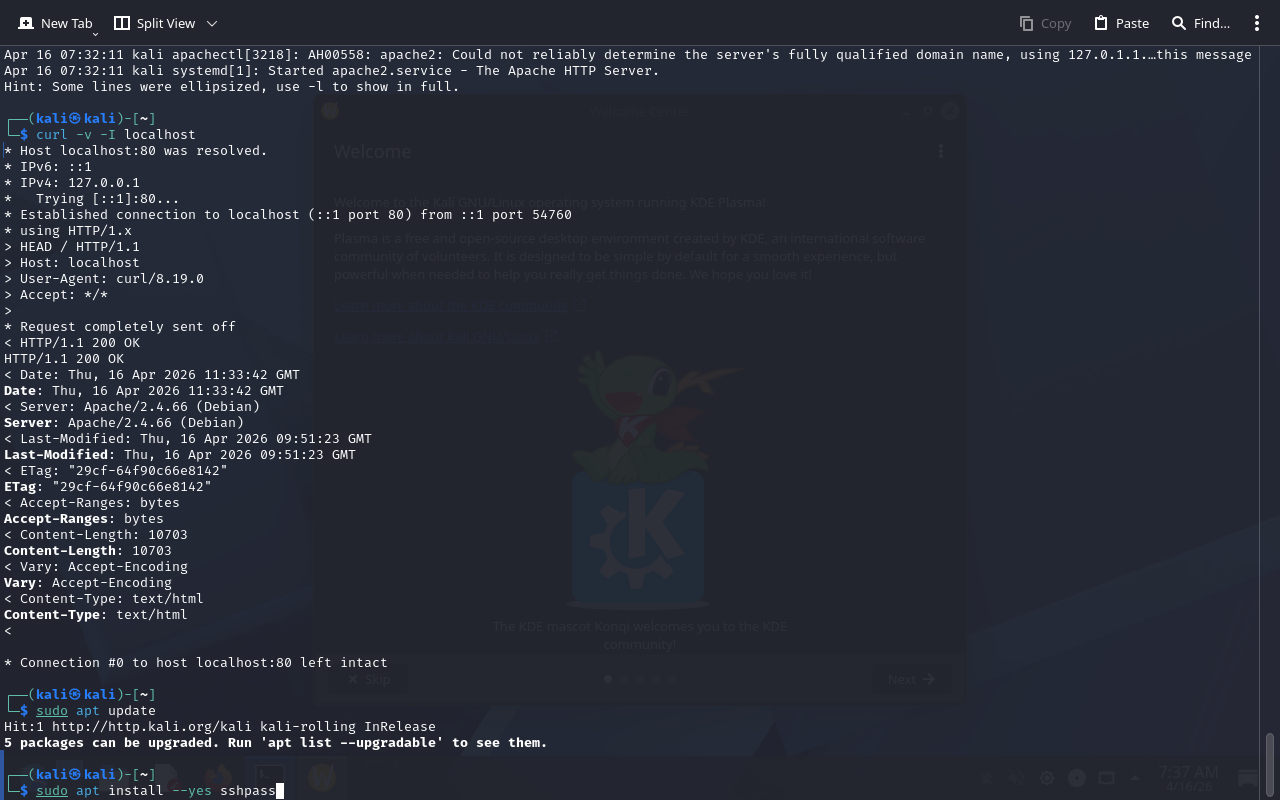This screenshot has width=1280, height=800.
Task: Expand the system tray hidden icons arrow
Action: coord(1135,778)
